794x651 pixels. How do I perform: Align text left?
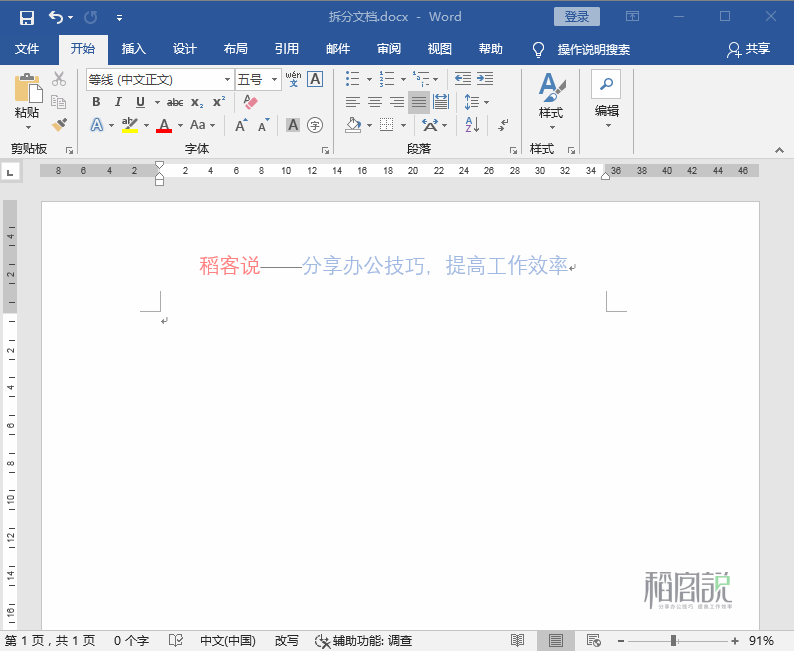coord(352,102)
